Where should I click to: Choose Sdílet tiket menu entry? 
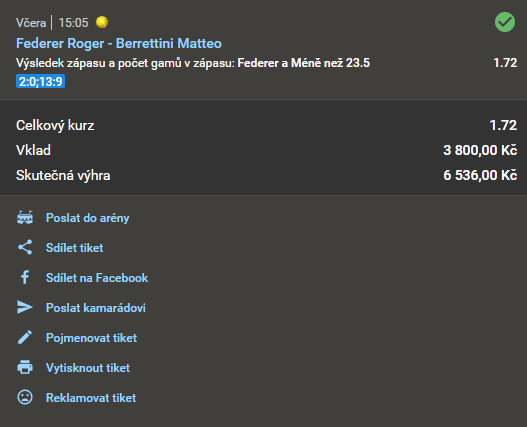[75, 248]
